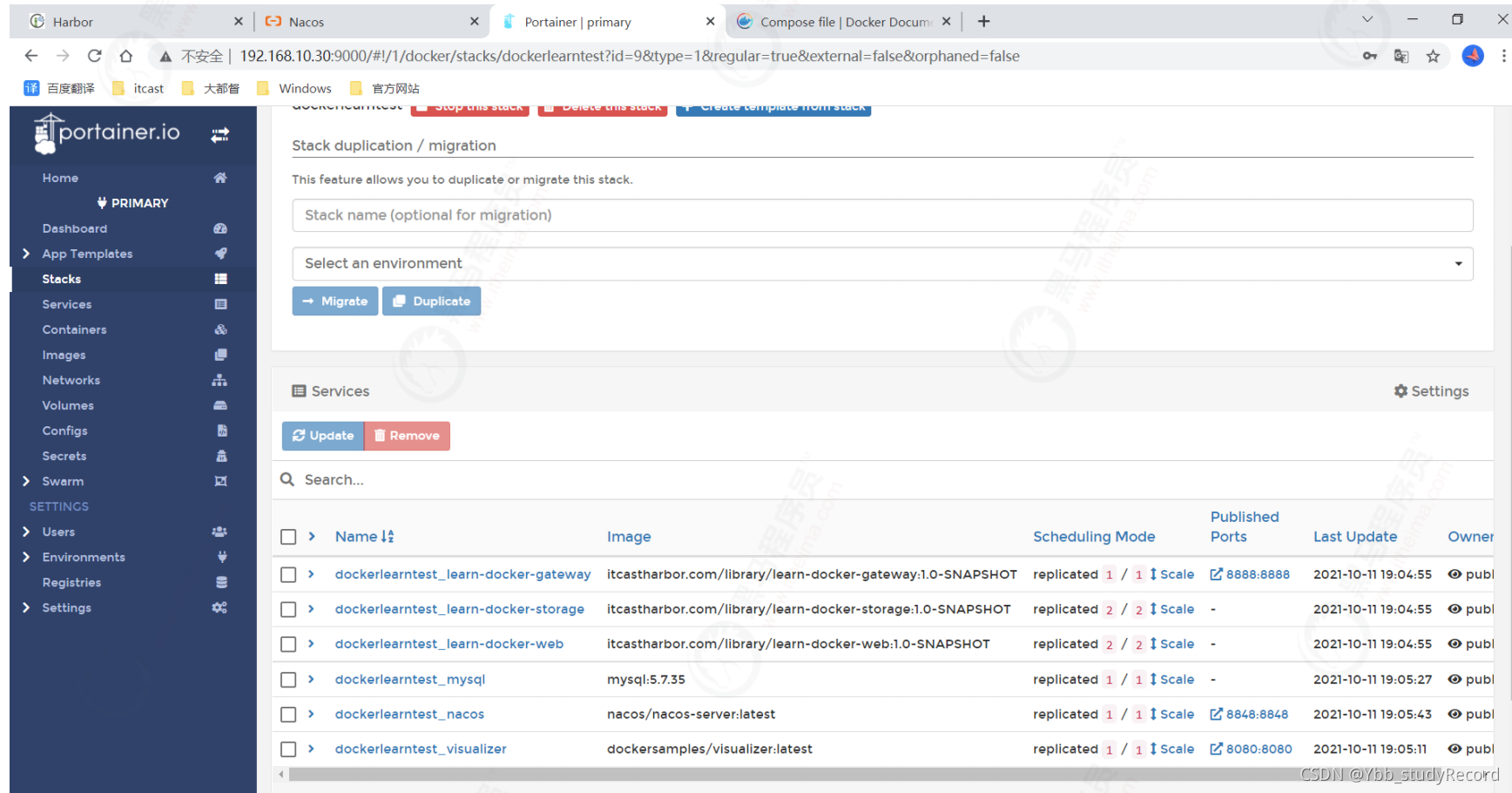
Task: Expand the Users submenu chevron
Action: [x=25, y=532]
